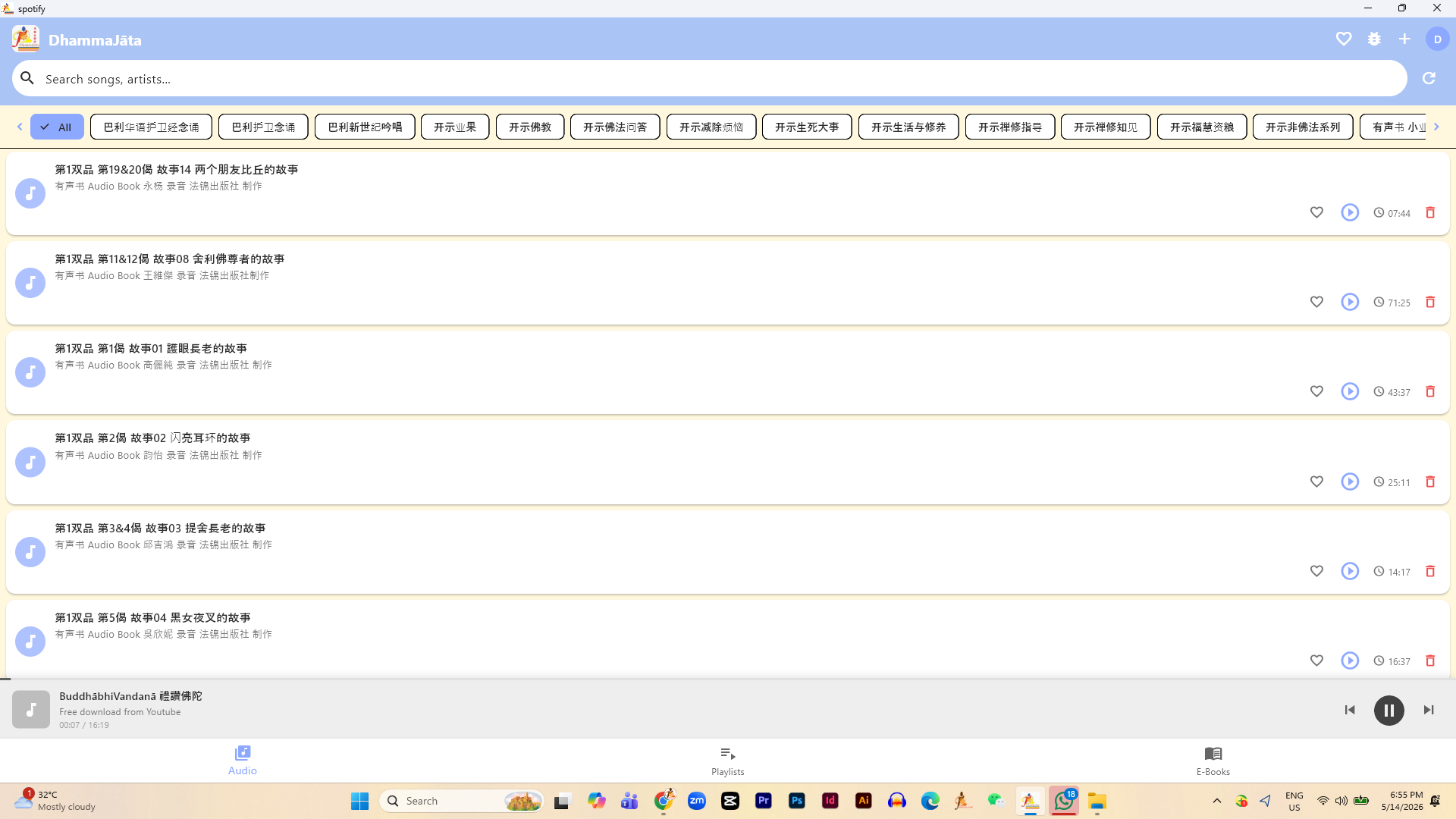The width and height of the screenshot is (1456, 819).
Task: Open favorites via header heart icon
Action: (x=1343, y=39)
